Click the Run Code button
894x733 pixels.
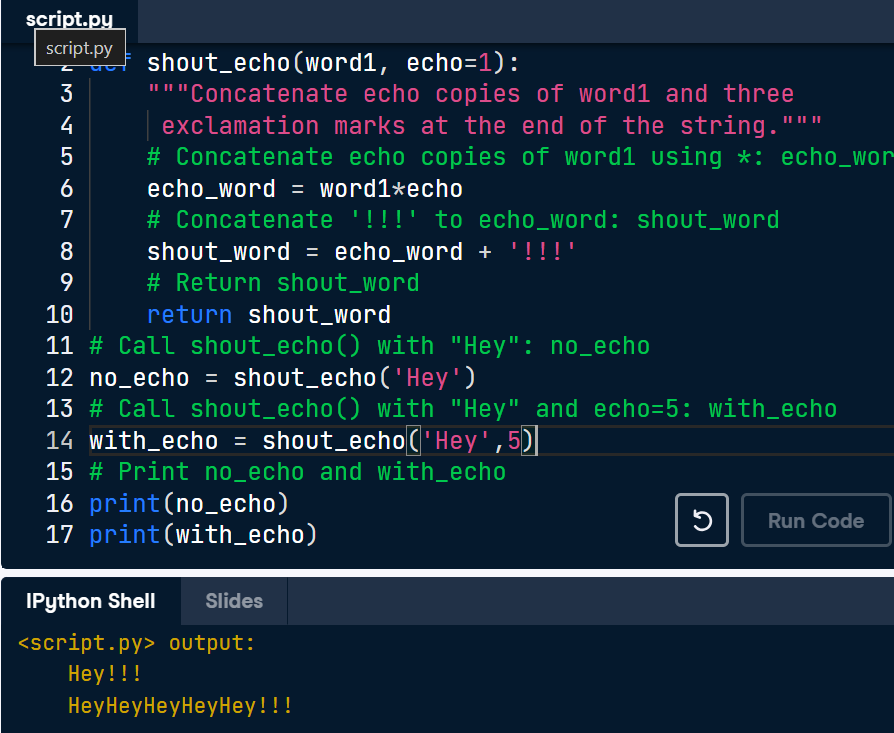tap(815, 520)
